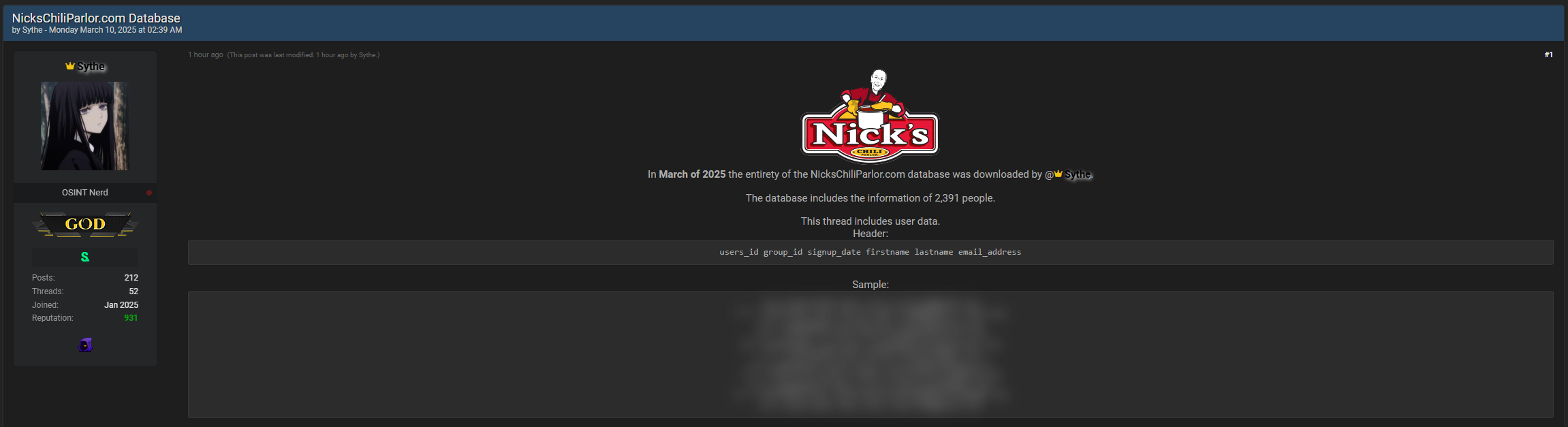
Task: Click the green S icon under the badge
Action: point(85,257)
